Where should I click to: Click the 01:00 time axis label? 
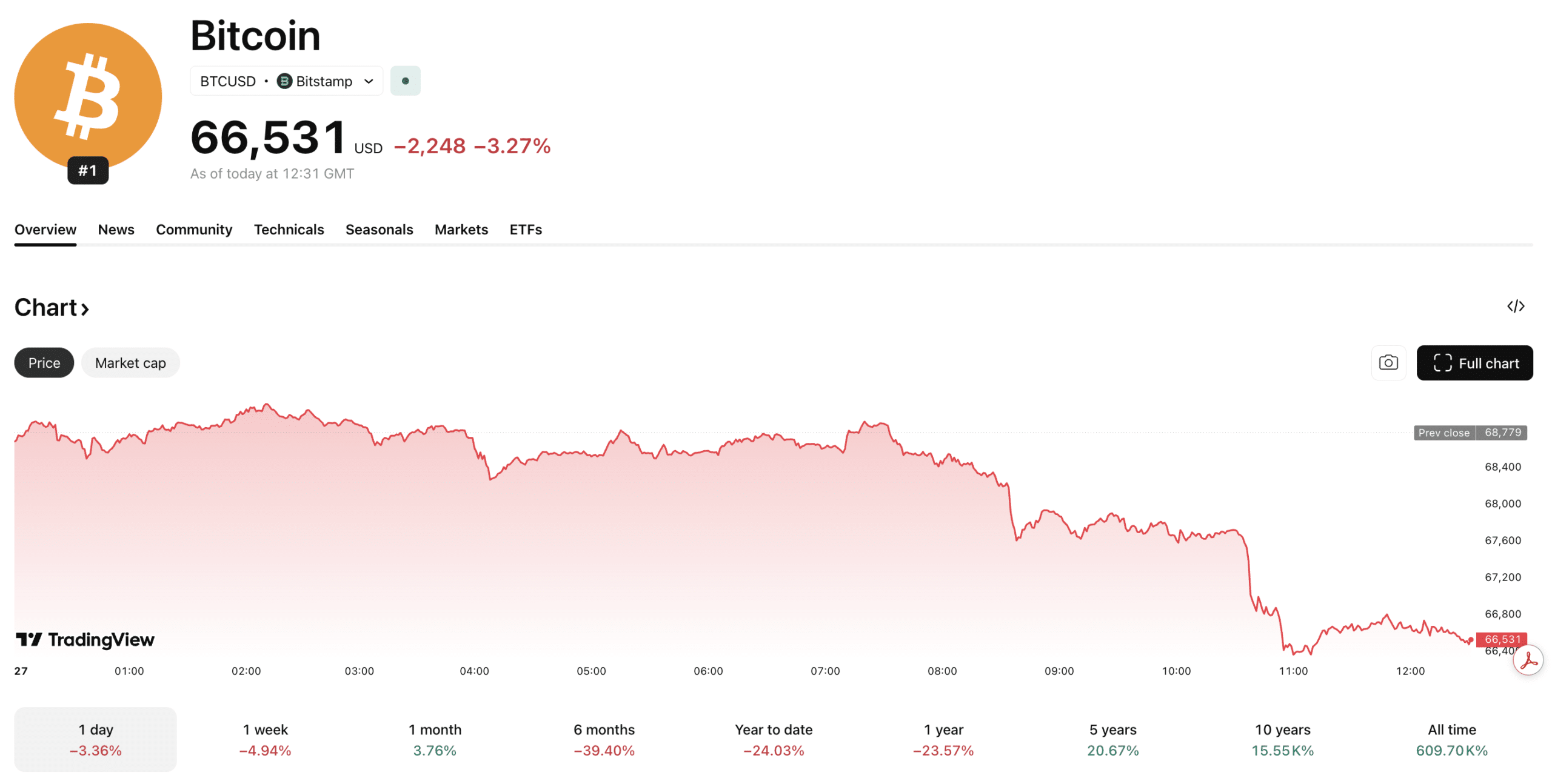pos(129,671)
